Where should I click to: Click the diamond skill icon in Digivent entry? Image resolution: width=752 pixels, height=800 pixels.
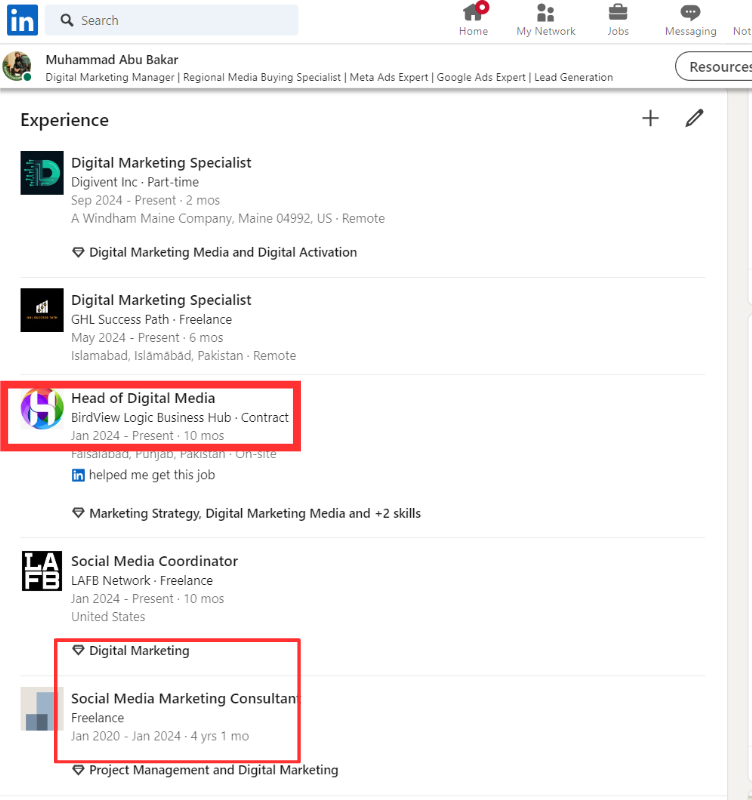pyautogui.click(x=78, y=253)
